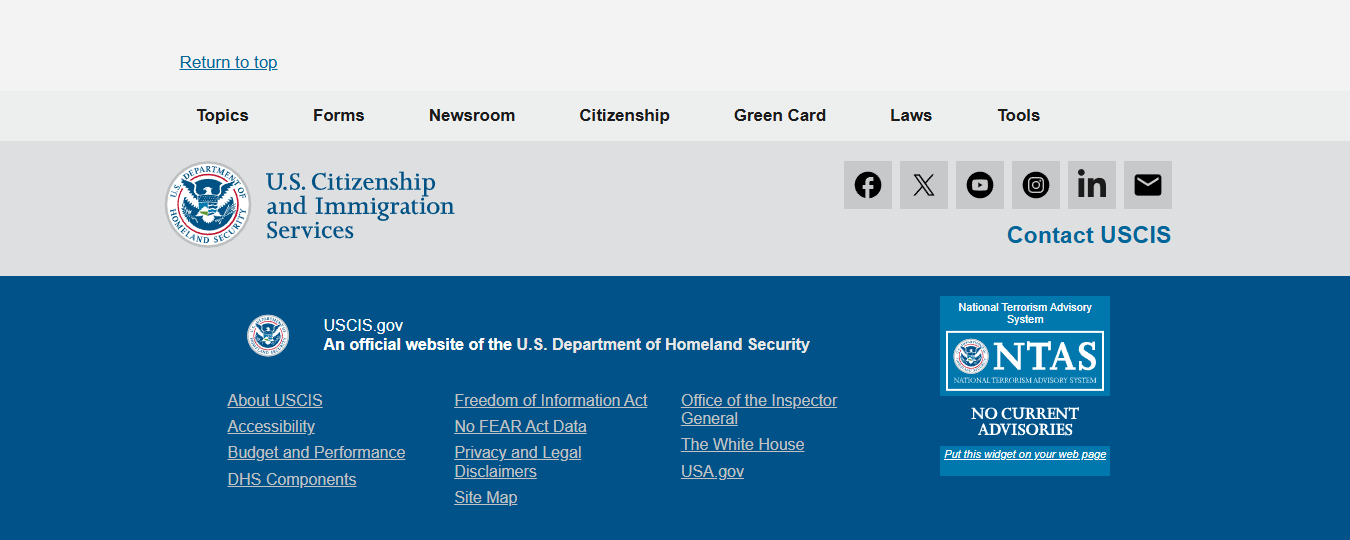Click the Return to top link
The height and width of the screenshot is (540, 1350).
pos(228,62)
